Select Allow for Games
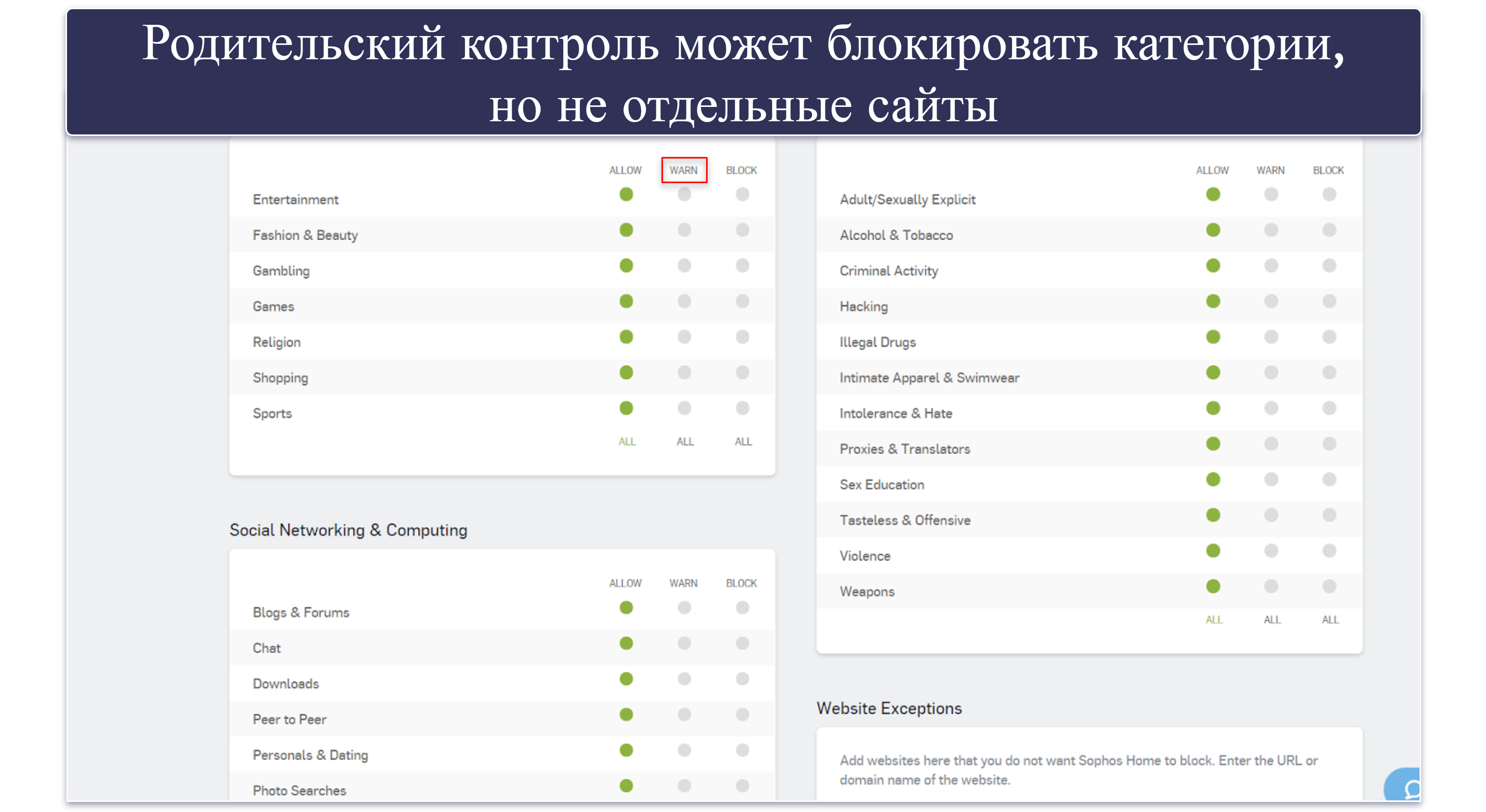1486x812 pixels. click(x=626, y=301)
